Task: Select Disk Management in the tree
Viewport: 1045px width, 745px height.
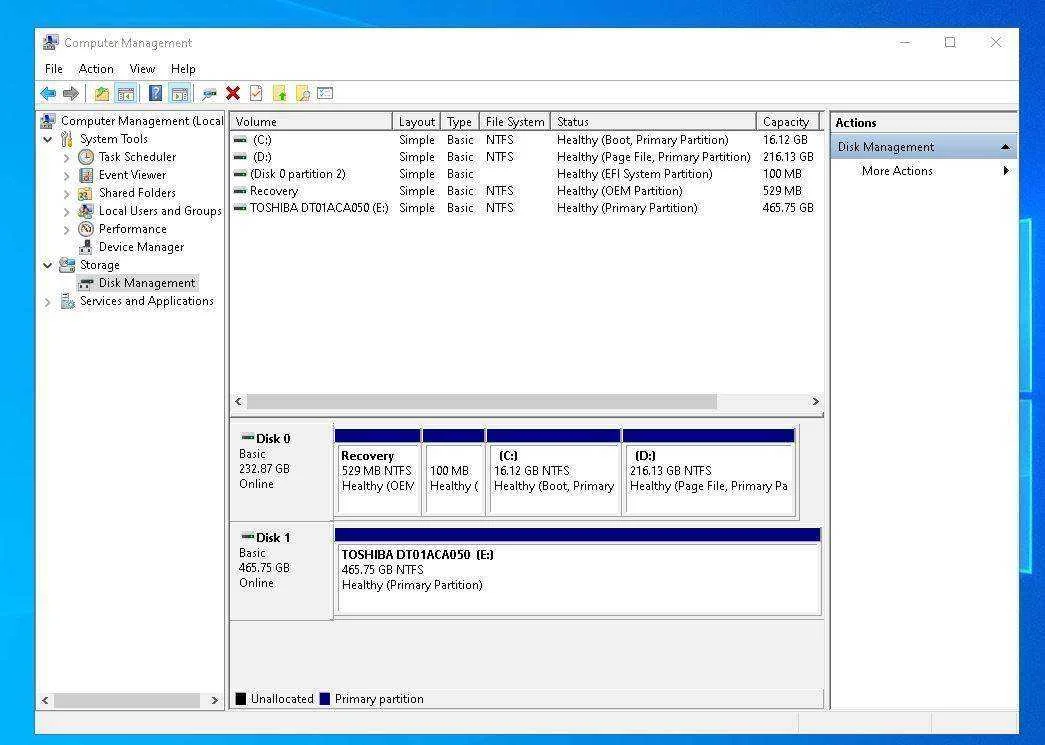Action: pyautogui.click(x=147, y=283)
